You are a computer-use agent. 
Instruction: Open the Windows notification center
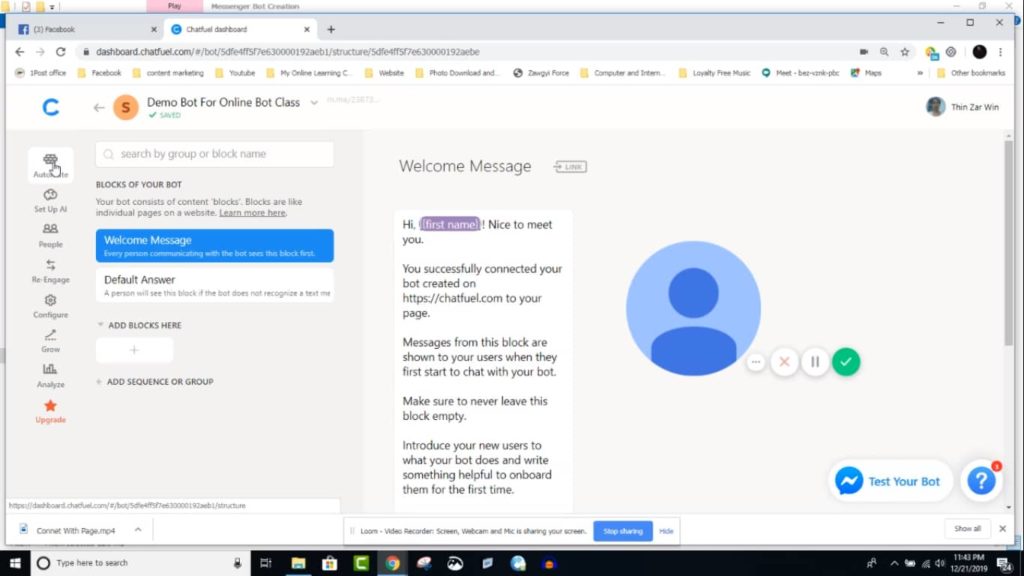(x=1004, y=563)
